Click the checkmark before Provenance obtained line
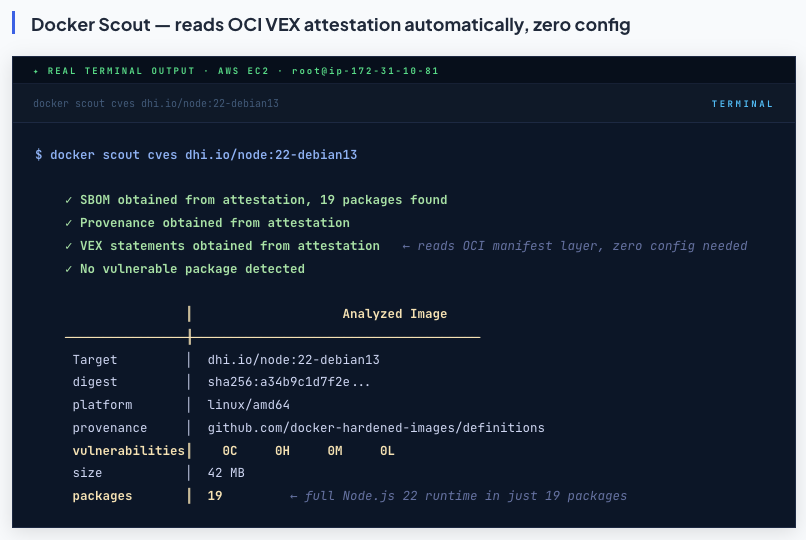 [68, 223]
